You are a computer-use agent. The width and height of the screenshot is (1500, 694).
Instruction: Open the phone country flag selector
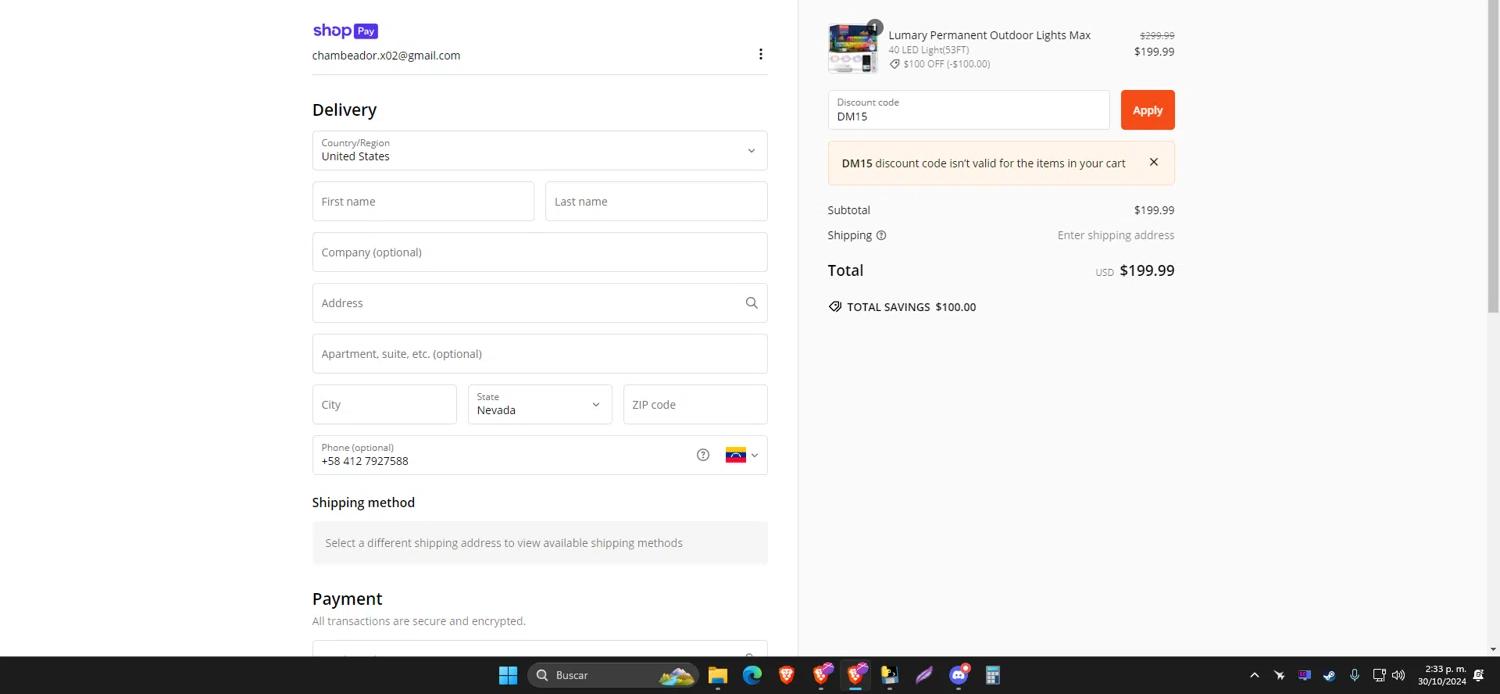click(x=741, y=455)
